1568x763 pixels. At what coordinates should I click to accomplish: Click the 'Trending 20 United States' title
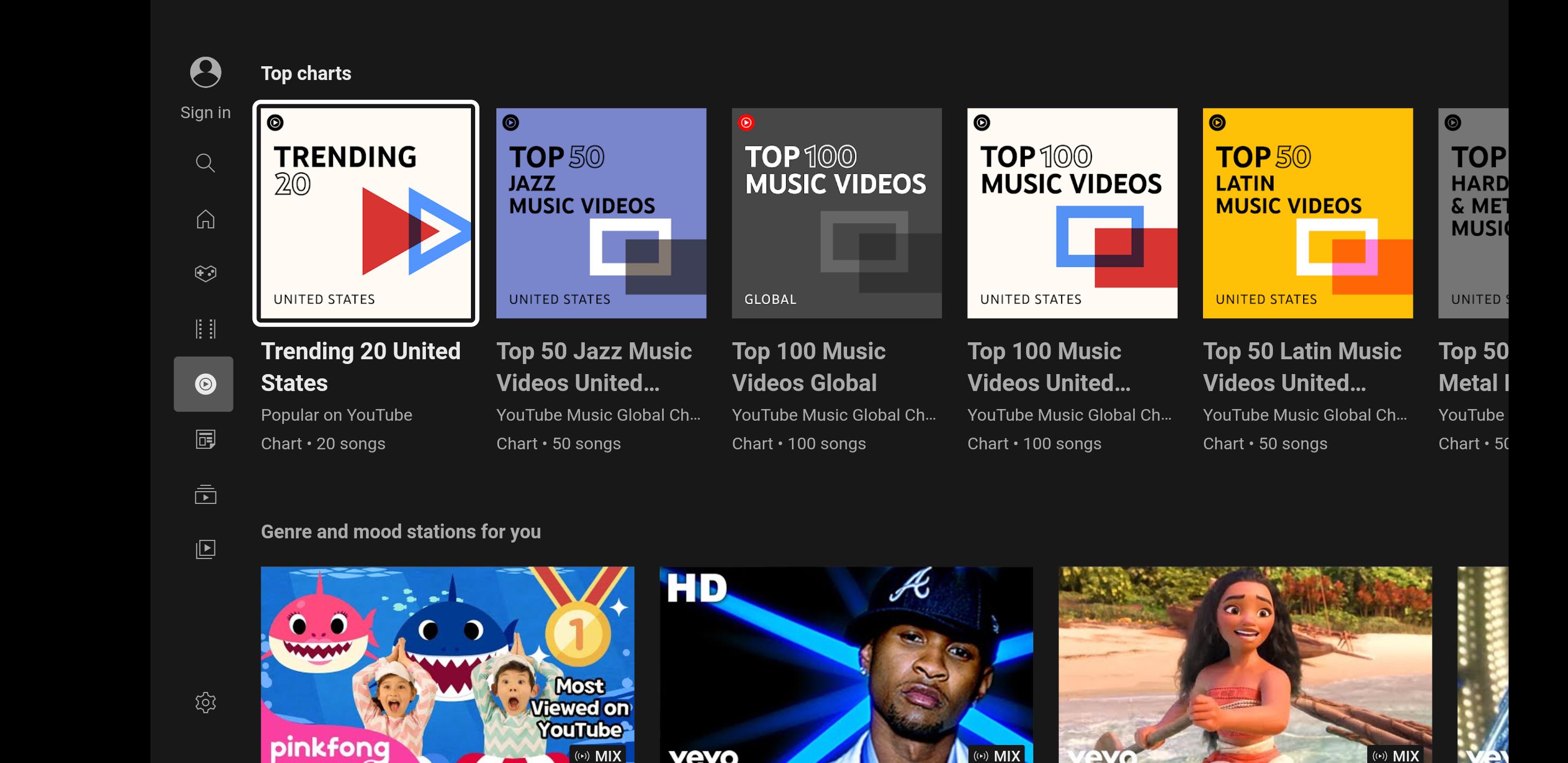pos(361,367)
